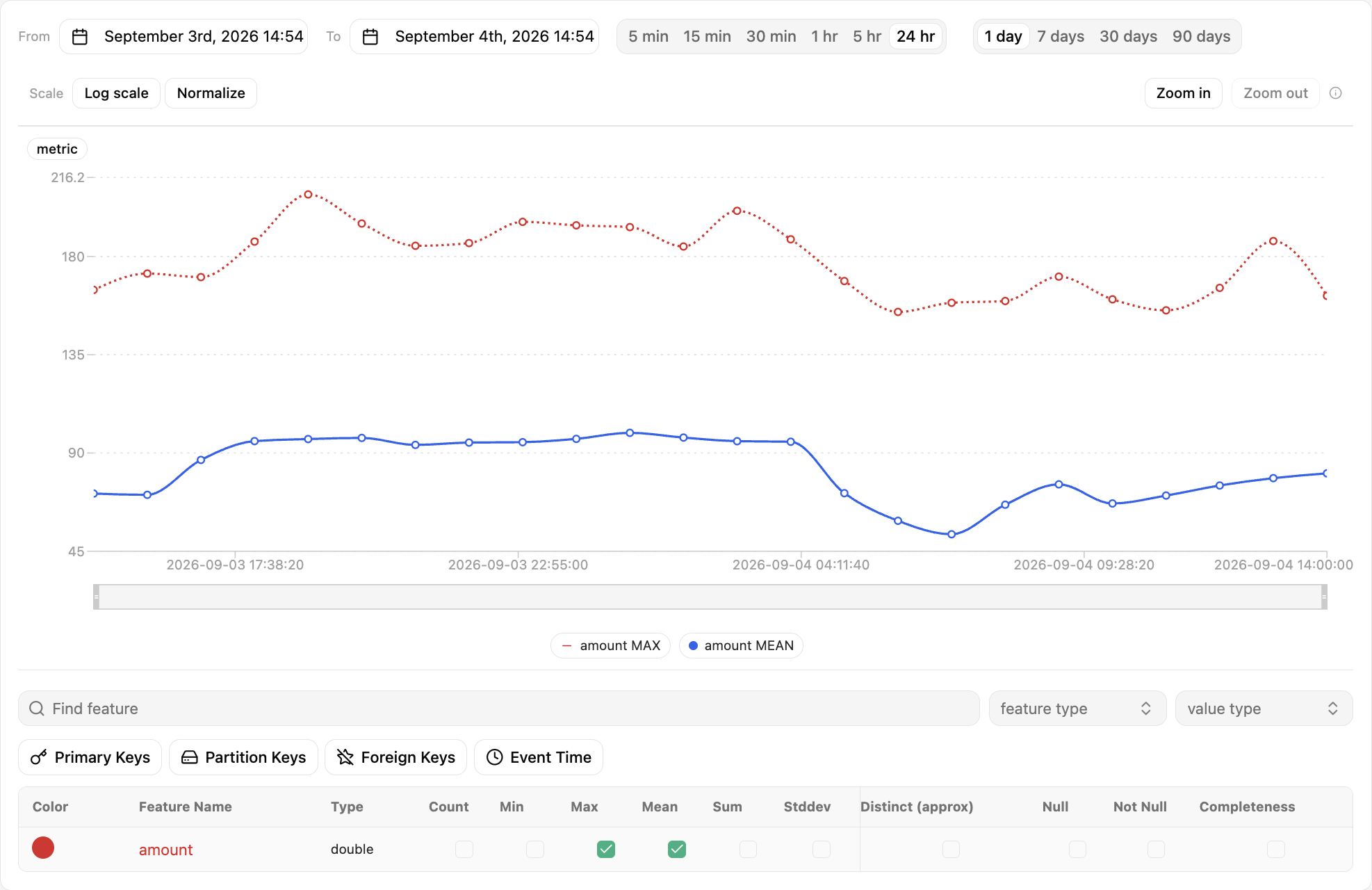Click the Event Time clock icon
The width and height of the screenshot is (1372, 890).
494,757
